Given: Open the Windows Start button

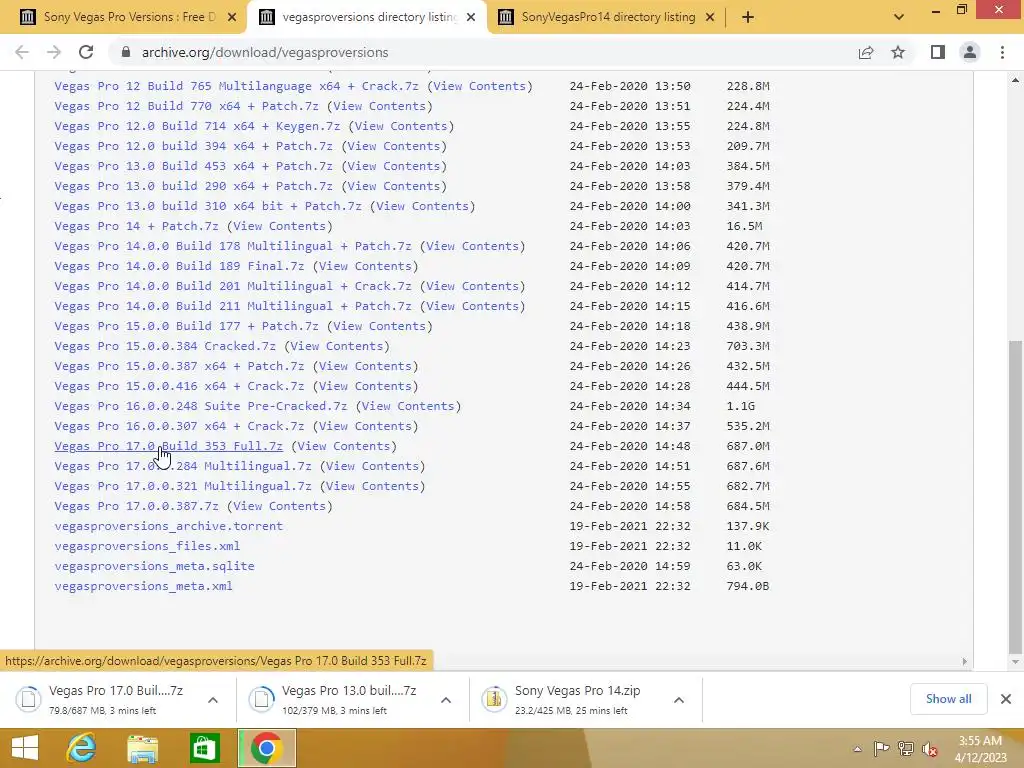Looking at the screenshot, I should (x=25, y=748).
